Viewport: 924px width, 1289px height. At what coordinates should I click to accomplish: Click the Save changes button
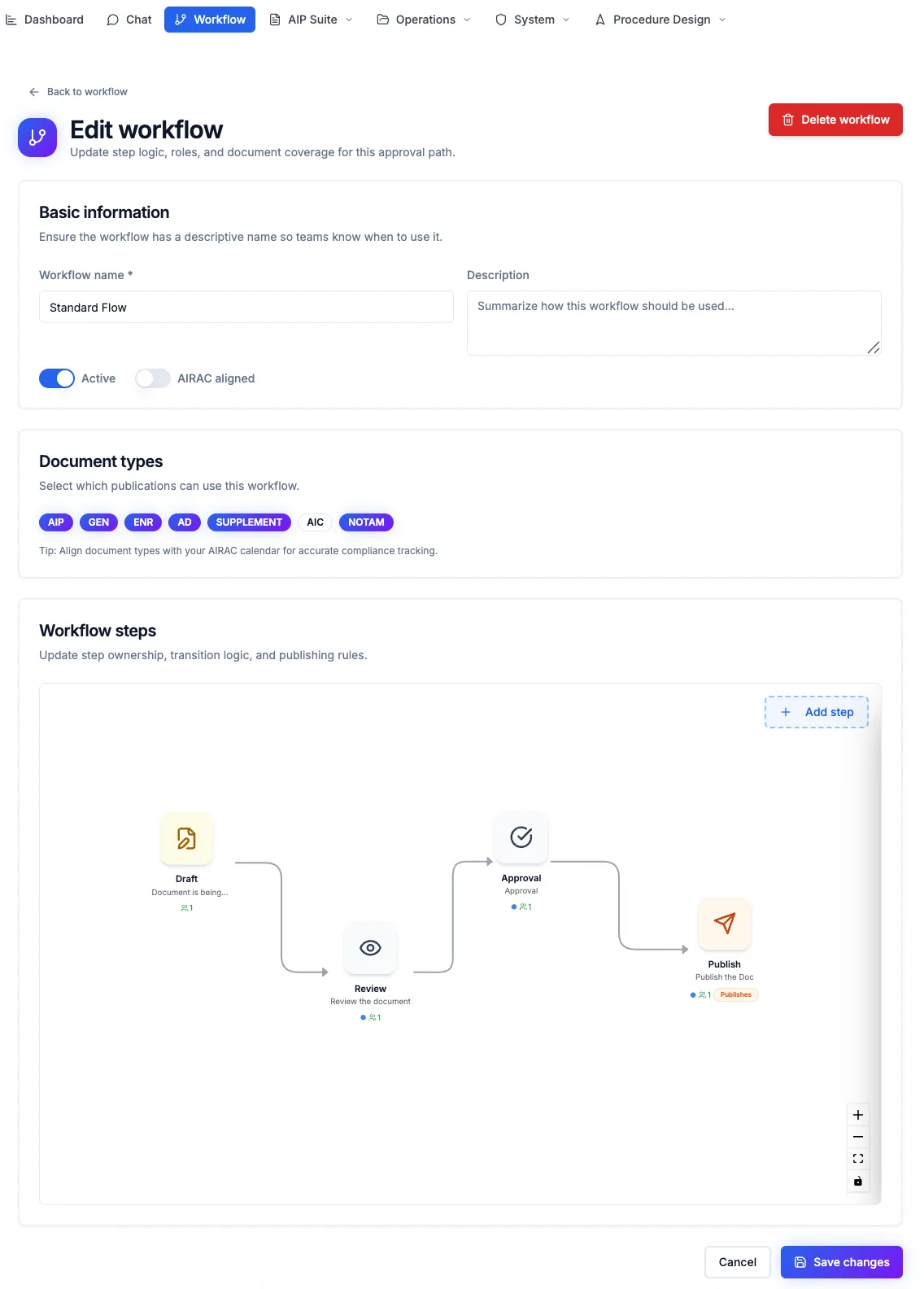point(842,1262)
